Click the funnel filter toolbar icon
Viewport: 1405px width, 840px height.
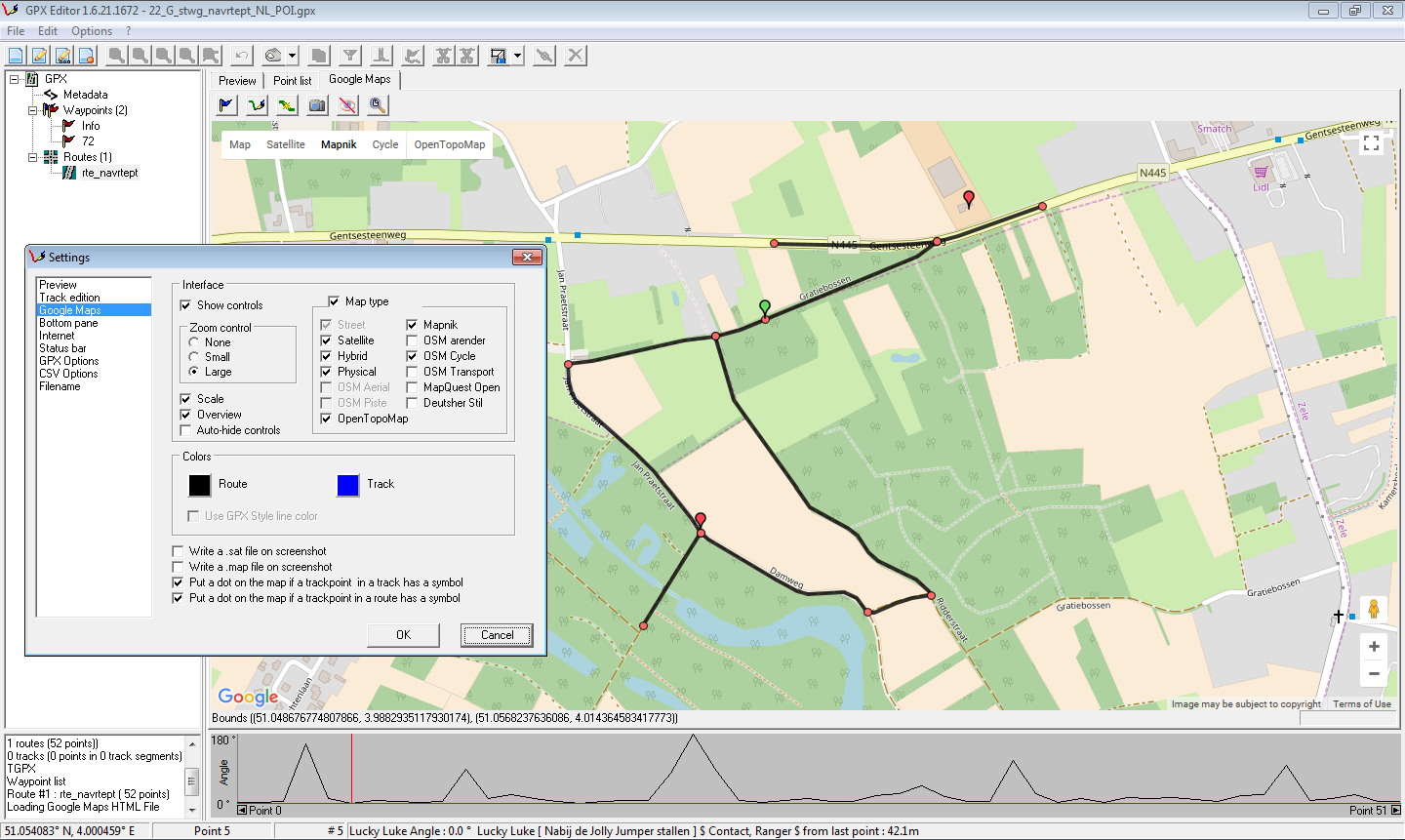coord(349,56)
